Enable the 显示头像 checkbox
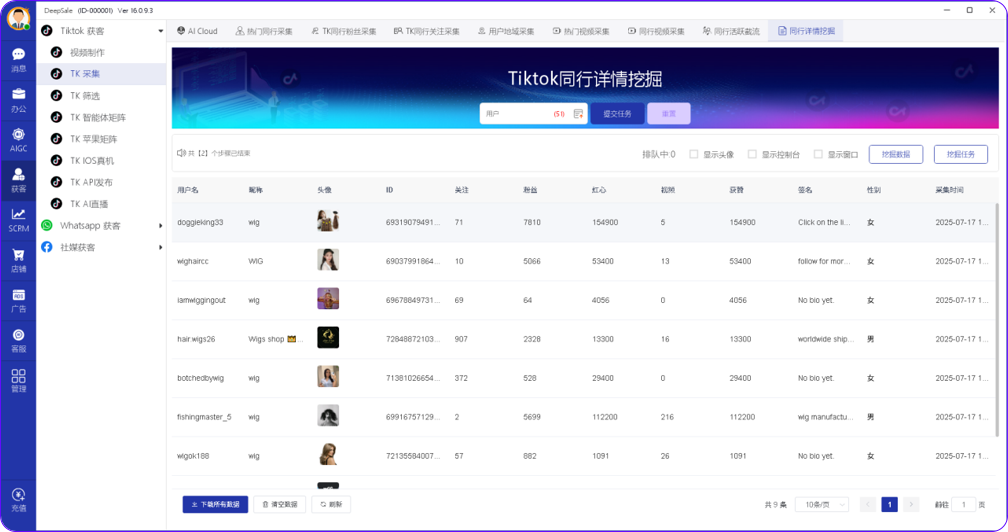Image resolution: width=1008 pixels, height=532 pixels. point(694,154)
